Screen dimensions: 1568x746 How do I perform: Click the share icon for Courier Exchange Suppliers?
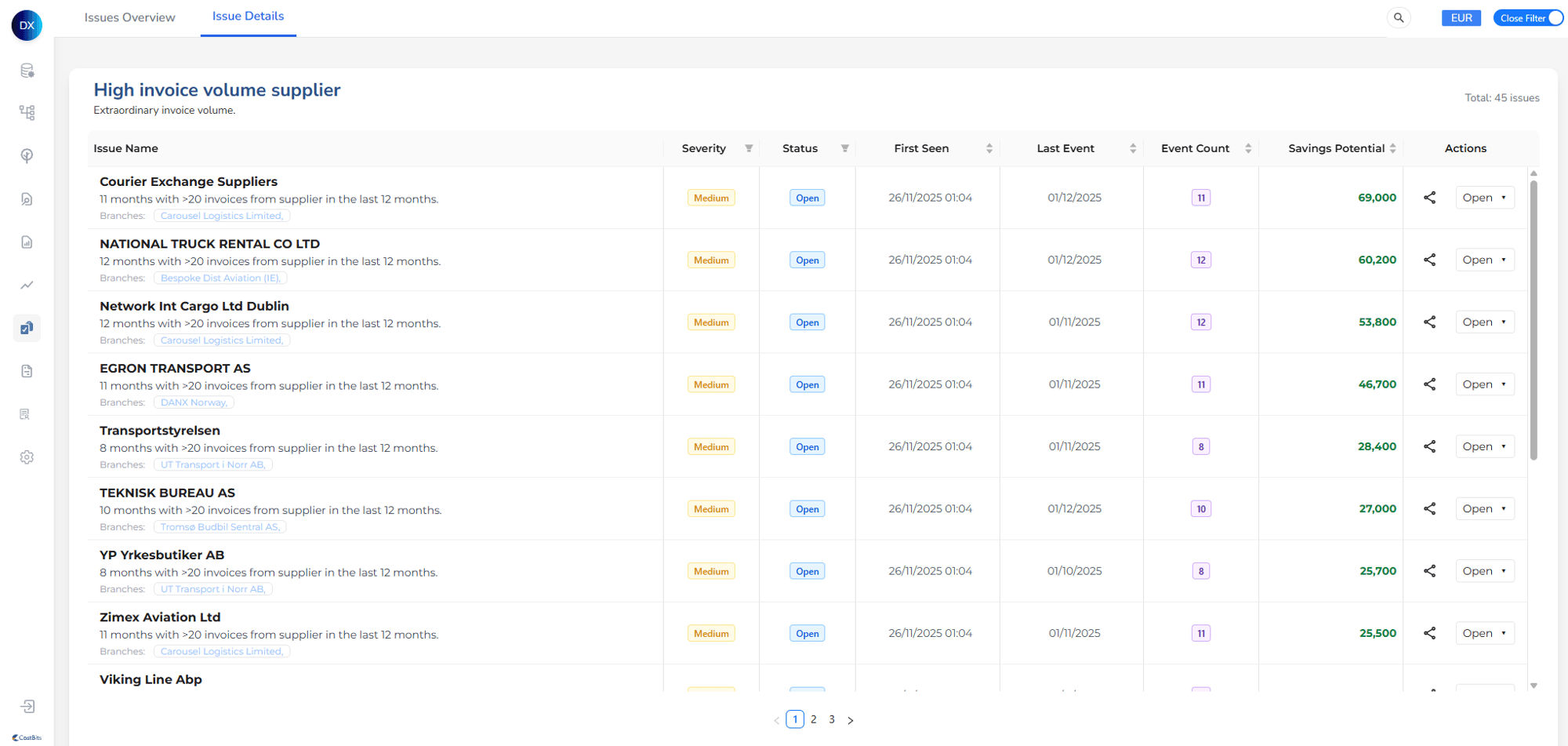pos(1429,198)
